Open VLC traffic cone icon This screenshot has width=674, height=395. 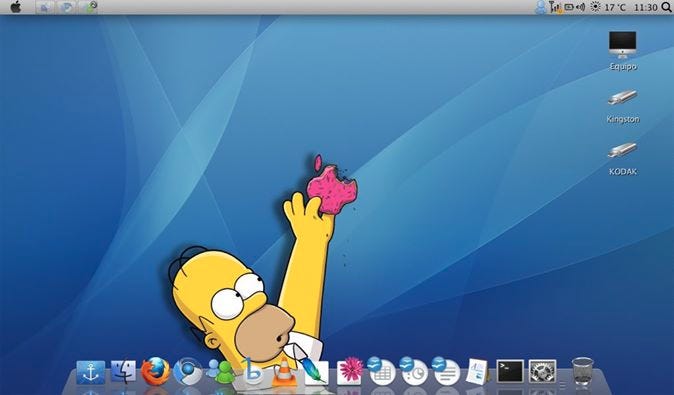click(285, 371)
